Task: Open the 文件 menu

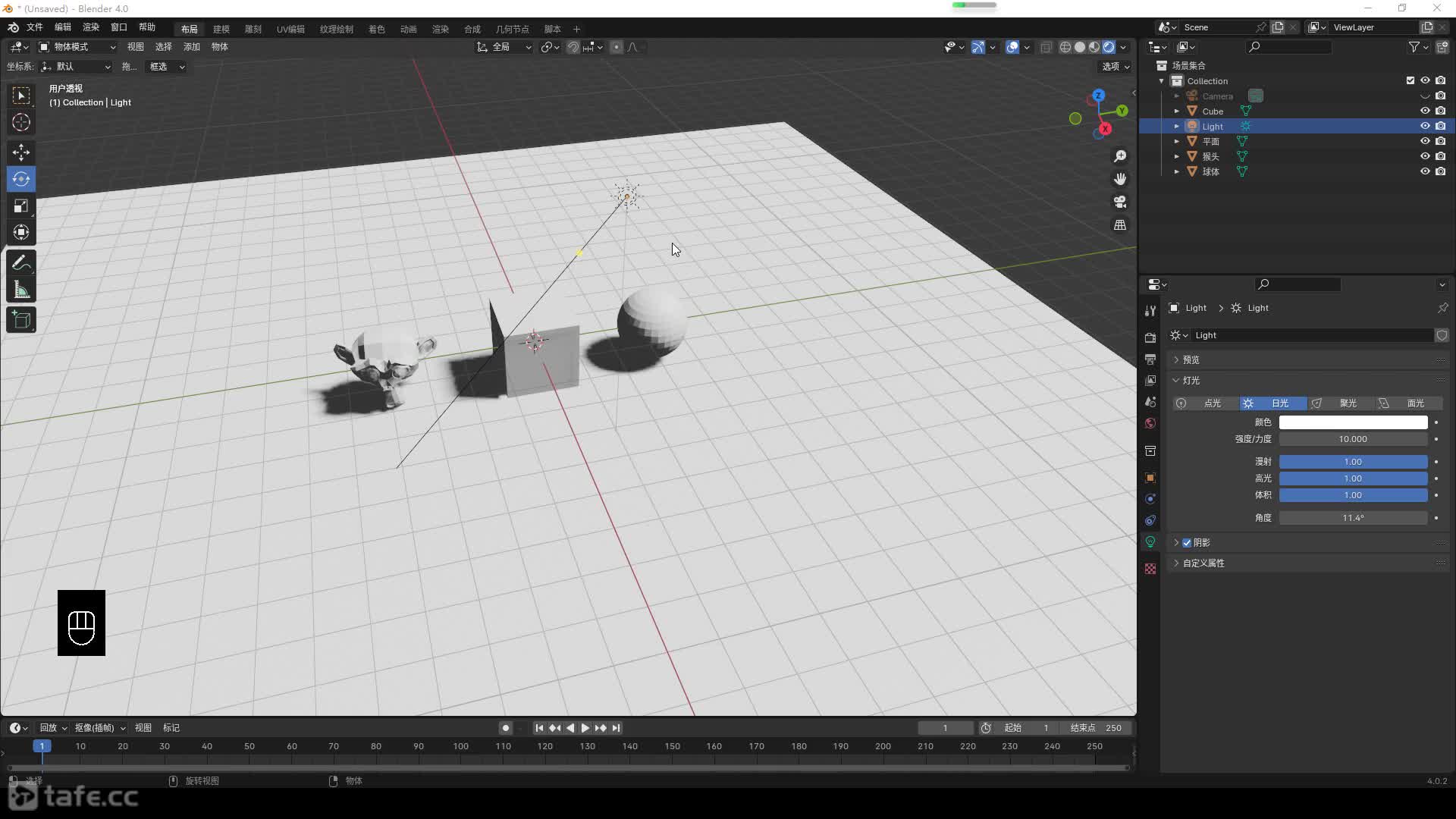Action: pyautogui.click(x=35, y=27)
